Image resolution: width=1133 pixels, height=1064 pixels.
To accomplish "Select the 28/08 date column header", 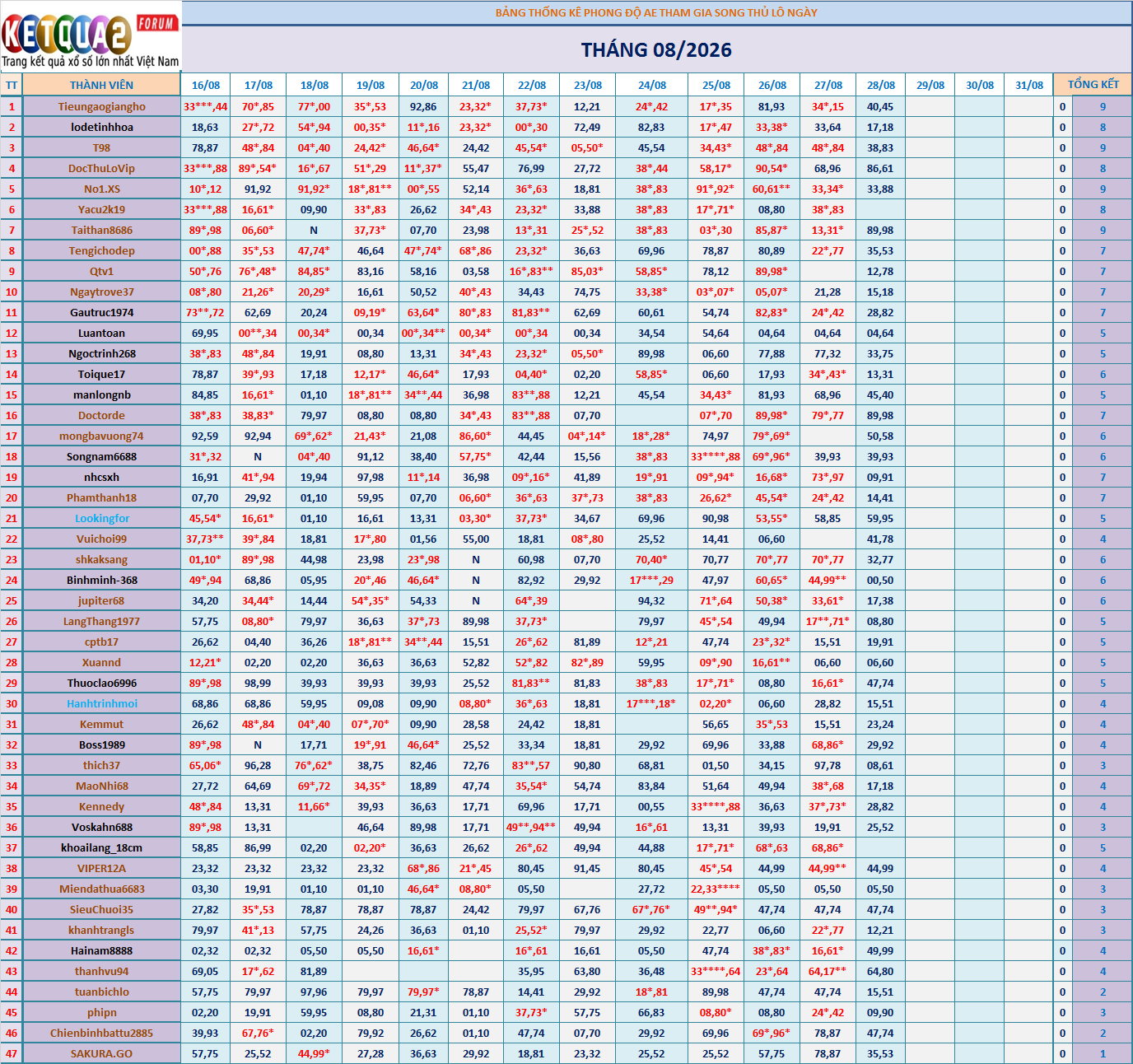I will [881, 85].
